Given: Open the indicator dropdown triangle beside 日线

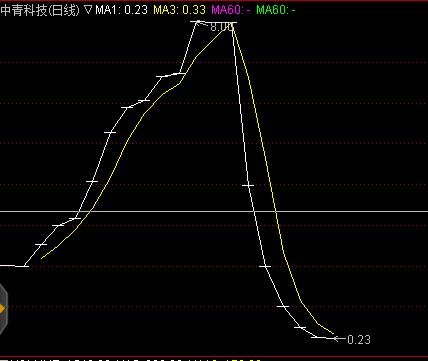Looking at the screenshot, I should click(88, 10).
